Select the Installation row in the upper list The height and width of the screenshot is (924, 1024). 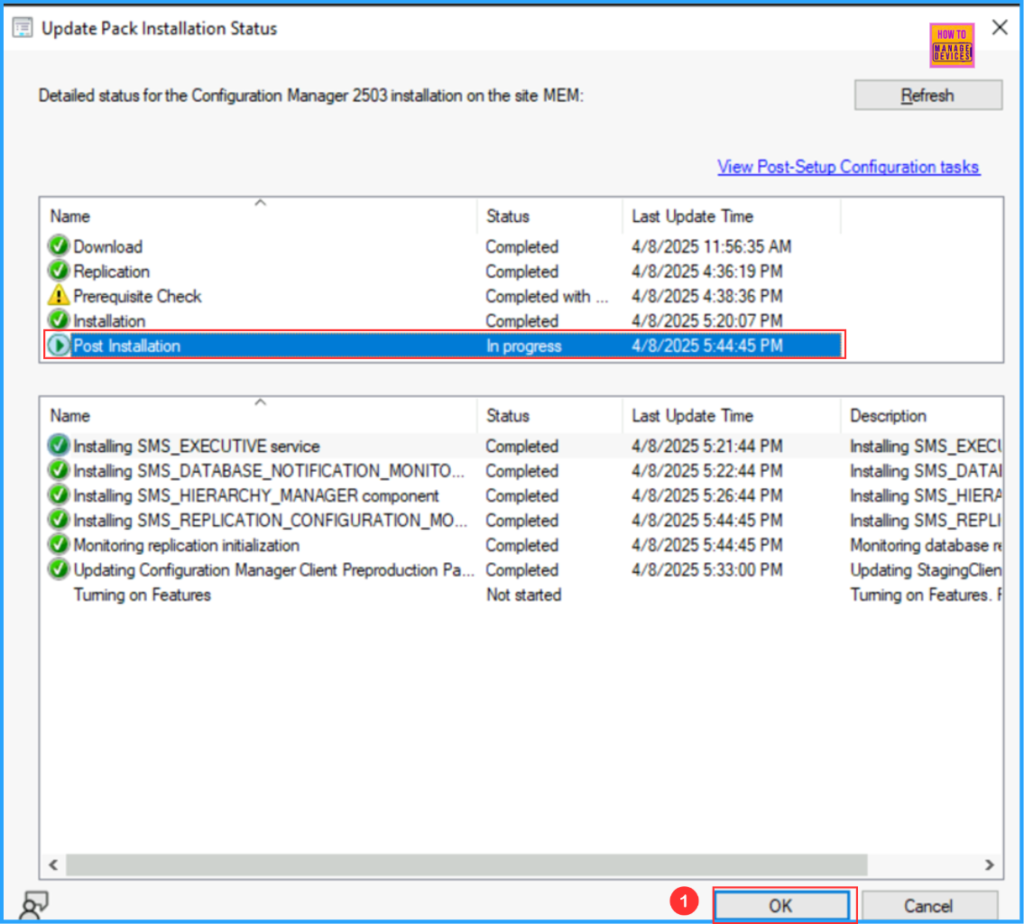pyautogui.click(x=443, y=321)
